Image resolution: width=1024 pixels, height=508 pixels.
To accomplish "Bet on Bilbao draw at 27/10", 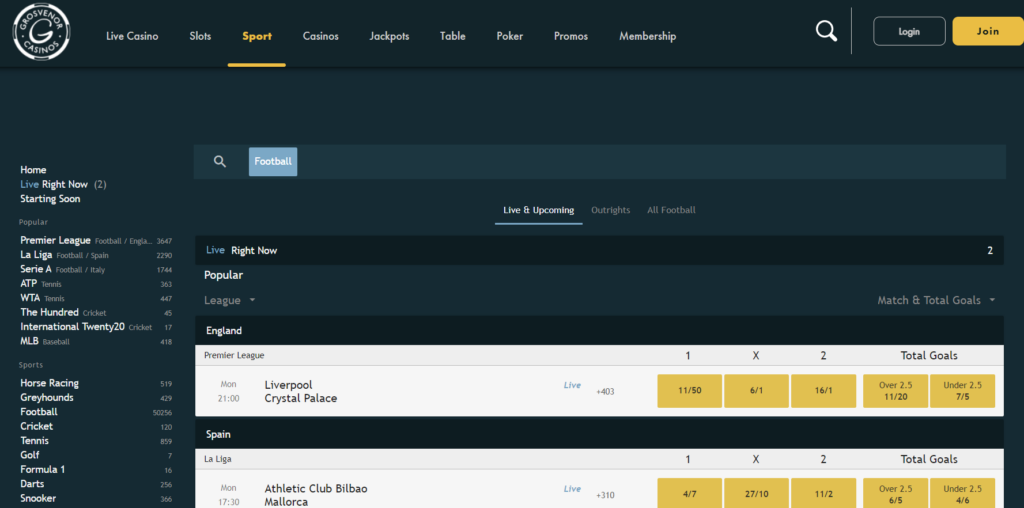I will (756, 493).
